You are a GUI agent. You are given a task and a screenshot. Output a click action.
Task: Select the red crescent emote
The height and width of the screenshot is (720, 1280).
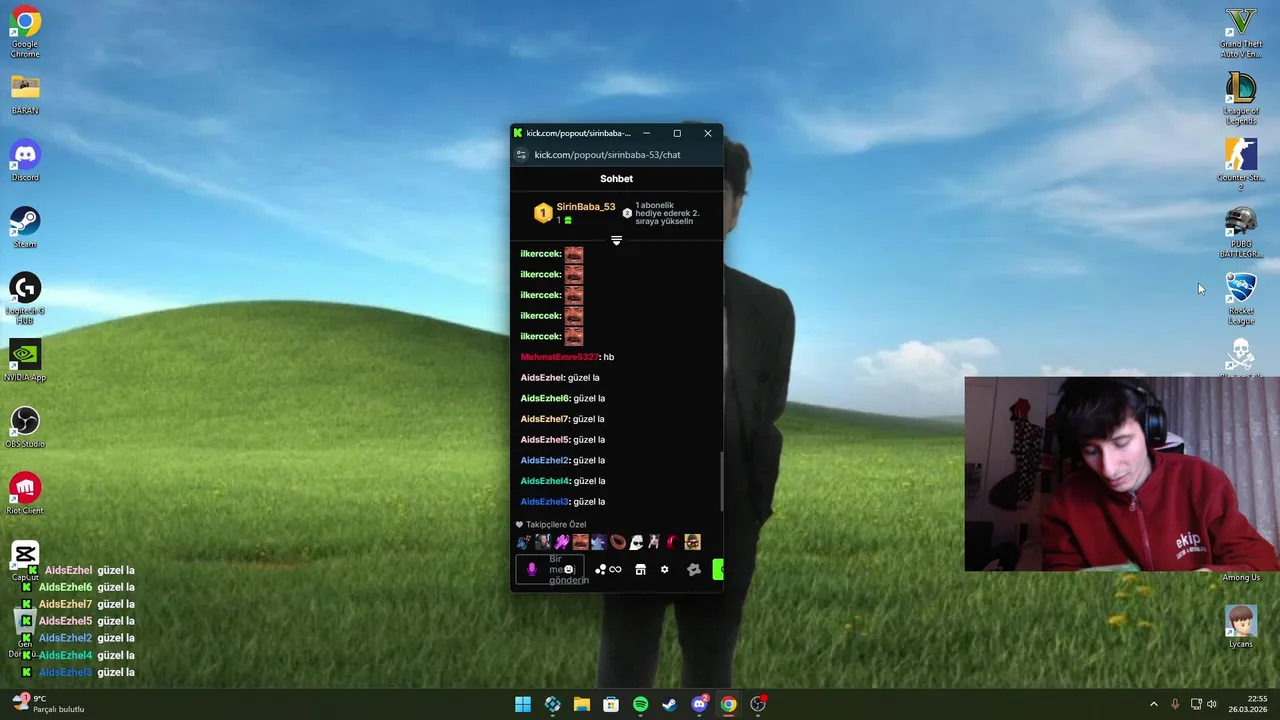point(673,542)
